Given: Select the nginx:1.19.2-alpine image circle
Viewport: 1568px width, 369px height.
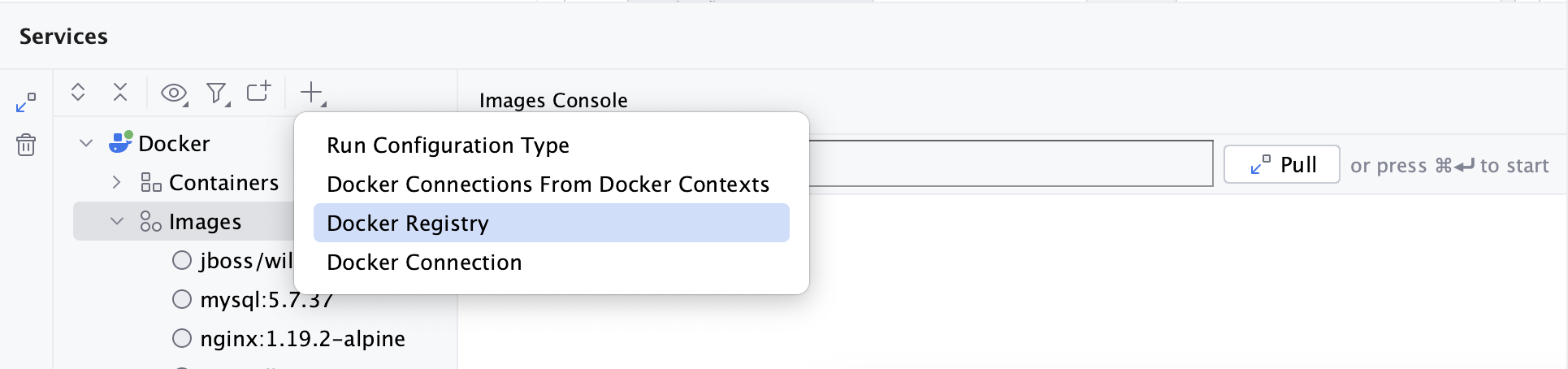Looking at the screenshot, I should [182, 338].
